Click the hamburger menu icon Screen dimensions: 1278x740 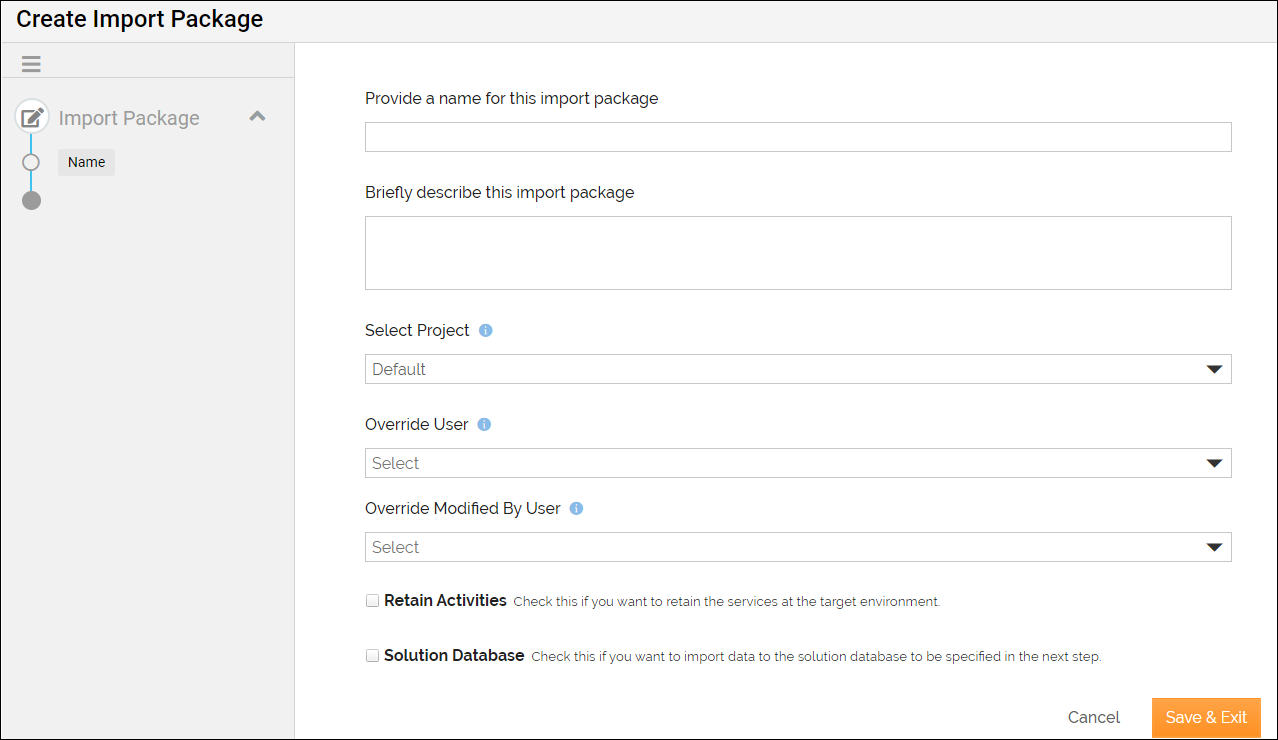[31, 64]
